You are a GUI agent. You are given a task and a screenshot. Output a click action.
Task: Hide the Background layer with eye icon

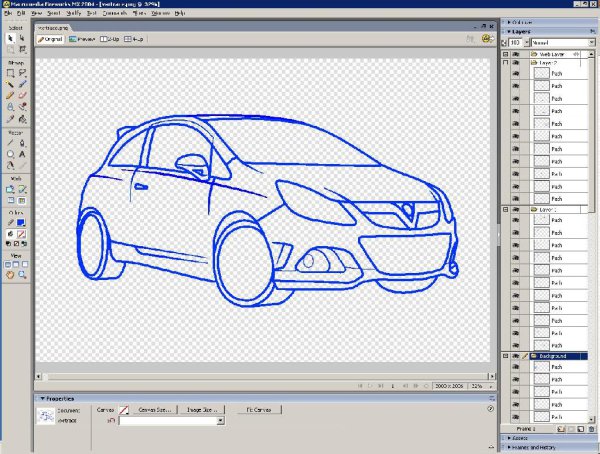tap(517, 356)
